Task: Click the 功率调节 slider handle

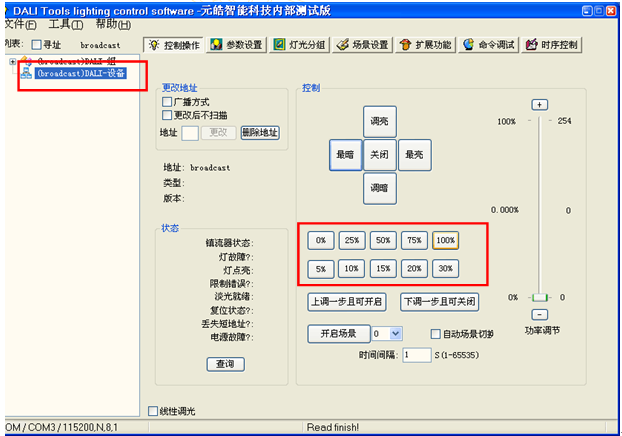Action: point(540,298)
